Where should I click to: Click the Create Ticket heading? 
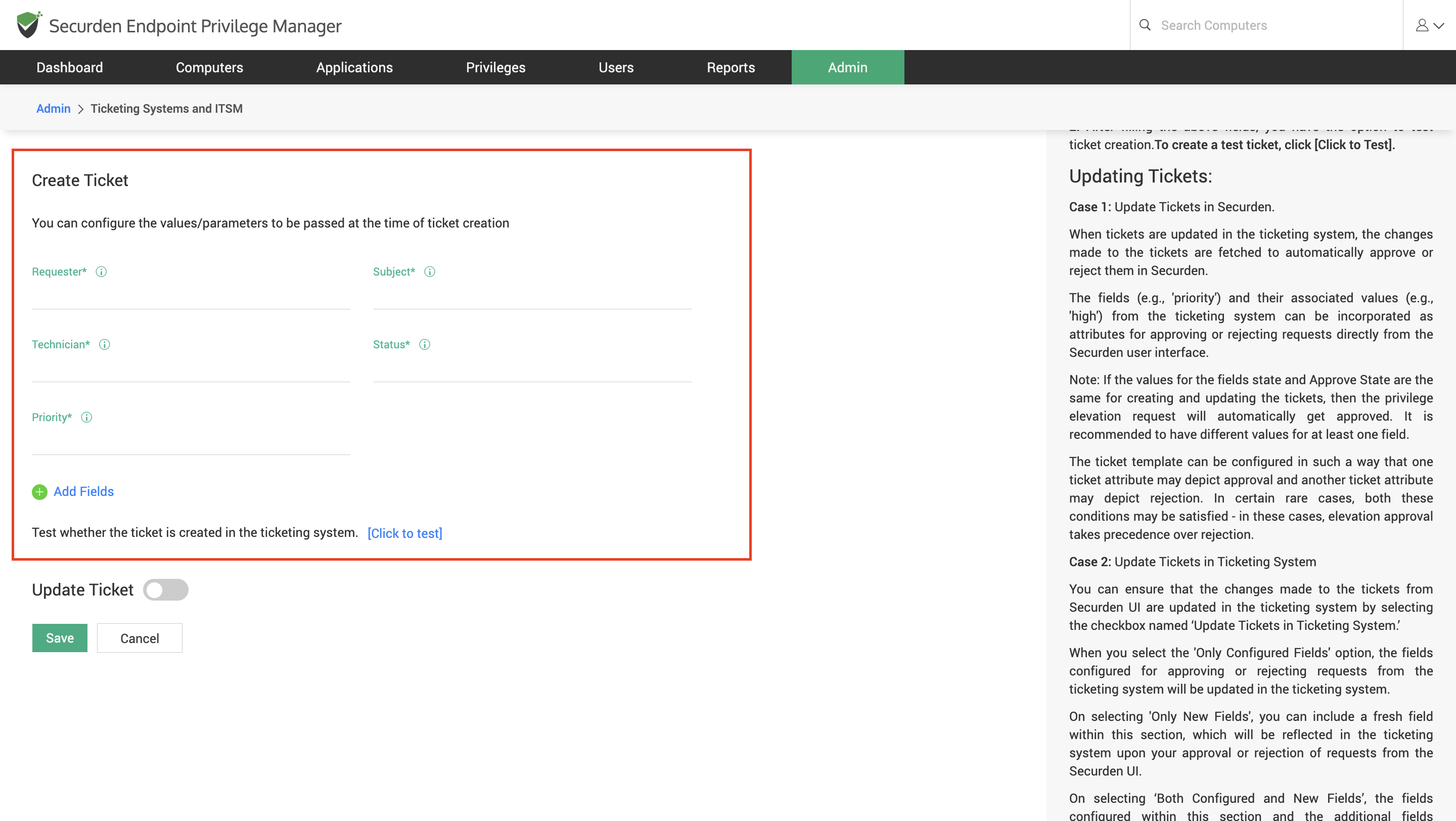coord(80,180)
